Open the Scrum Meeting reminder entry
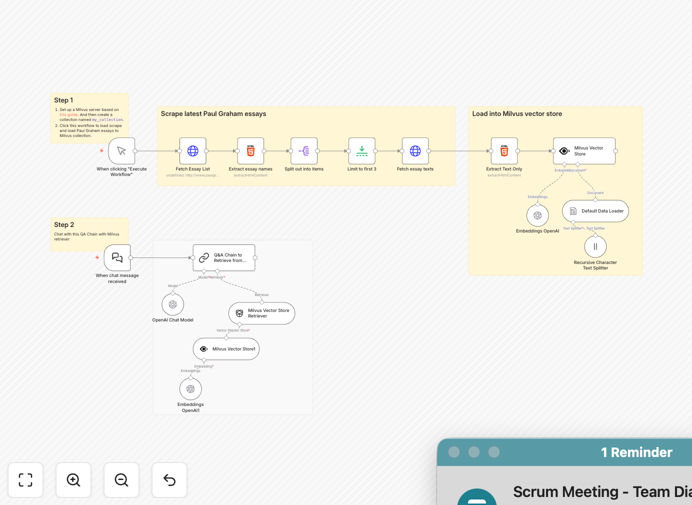 [x=602, y=491]
